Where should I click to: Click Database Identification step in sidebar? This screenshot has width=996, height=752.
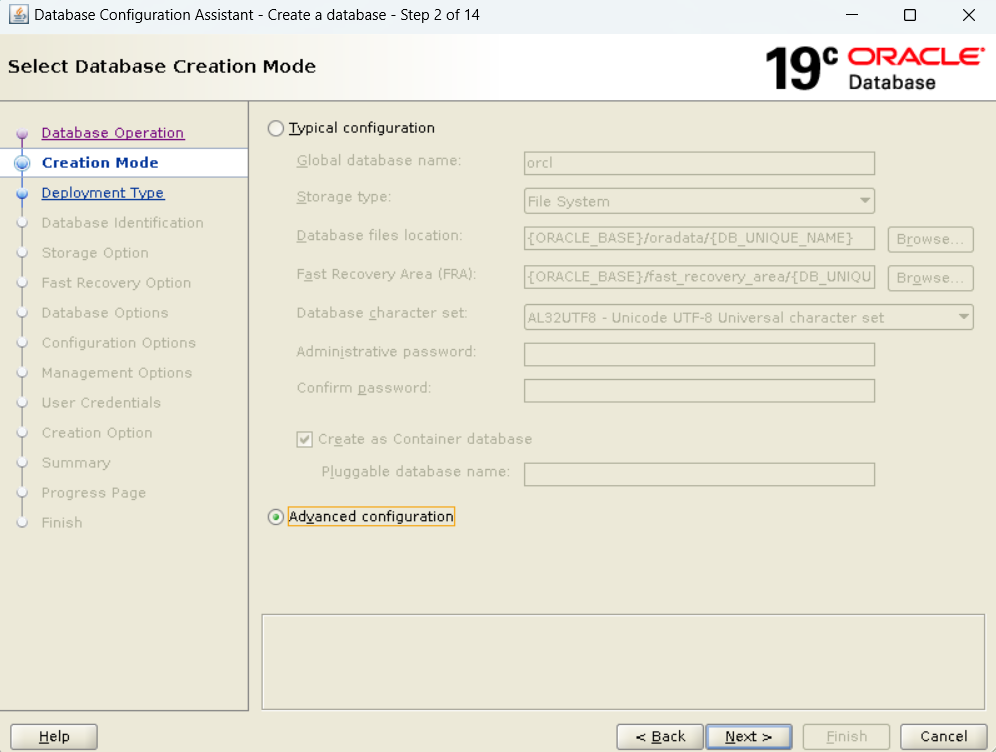[123, 223]
